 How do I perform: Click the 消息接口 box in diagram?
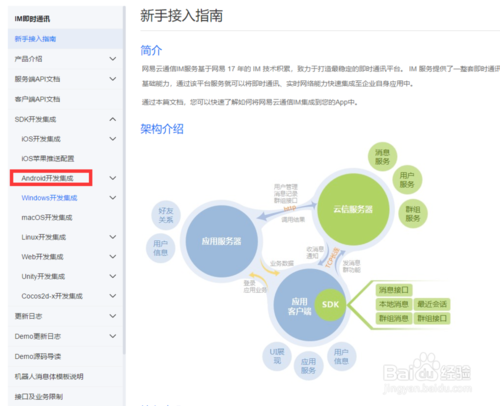click(x=394, y=290)
